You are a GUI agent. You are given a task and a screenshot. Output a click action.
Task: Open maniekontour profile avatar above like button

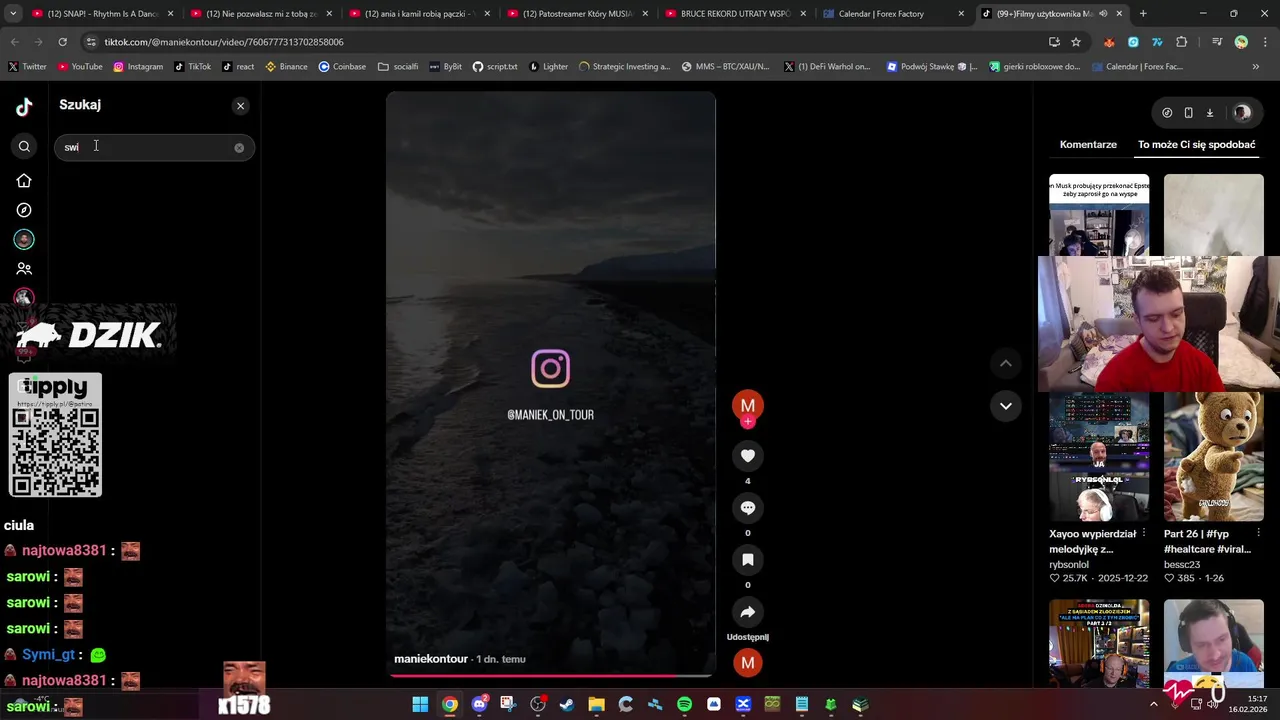pos(747,405)
